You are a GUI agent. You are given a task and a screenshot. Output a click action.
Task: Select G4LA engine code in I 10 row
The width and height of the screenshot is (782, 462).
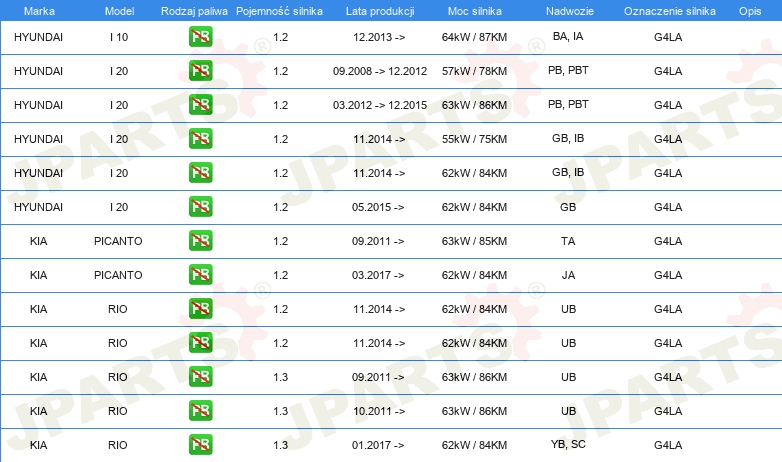click(x=668, y=37)
